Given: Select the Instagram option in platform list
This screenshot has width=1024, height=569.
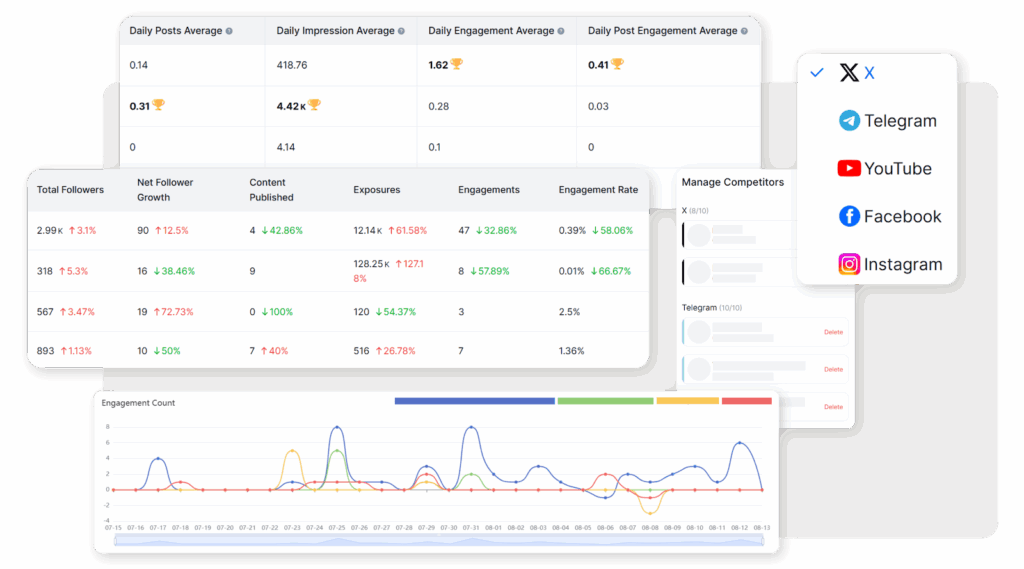Looking at the screenshot, I should 902,265.
